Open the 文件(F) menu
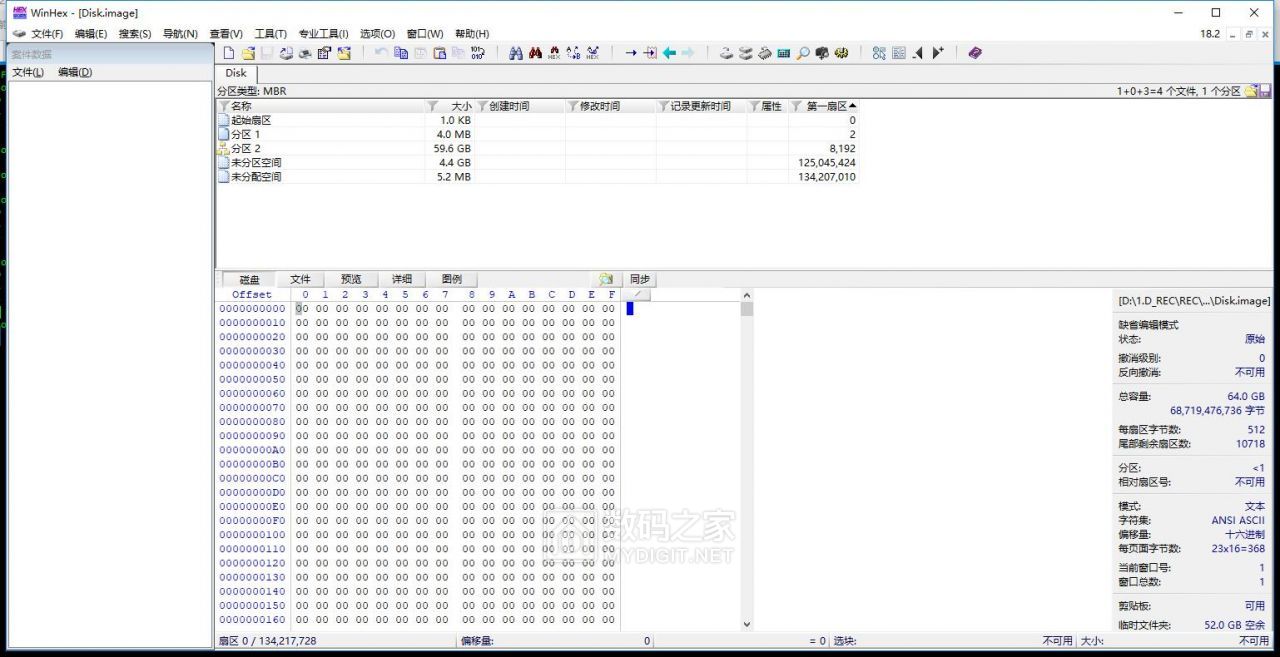 point(47,34)
